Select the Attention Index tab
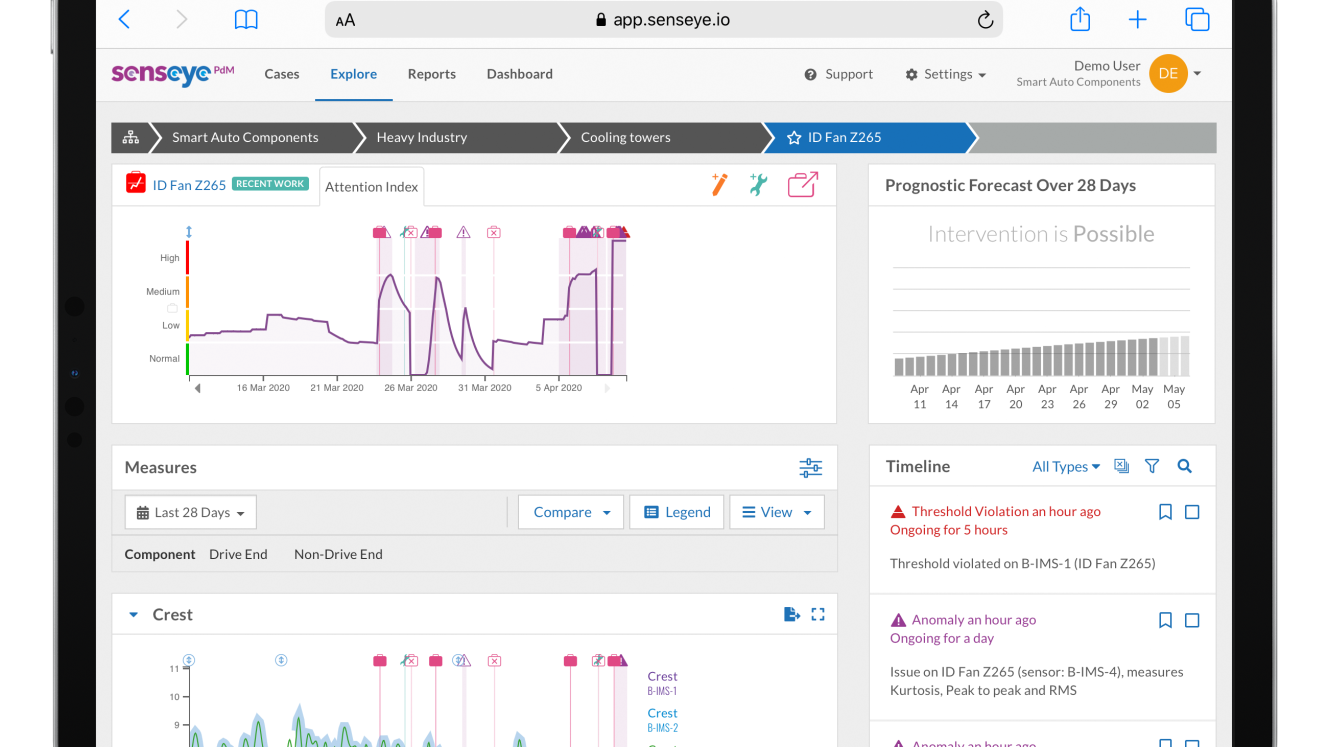This screenshot has width=1328, height=747. (372, 187)
